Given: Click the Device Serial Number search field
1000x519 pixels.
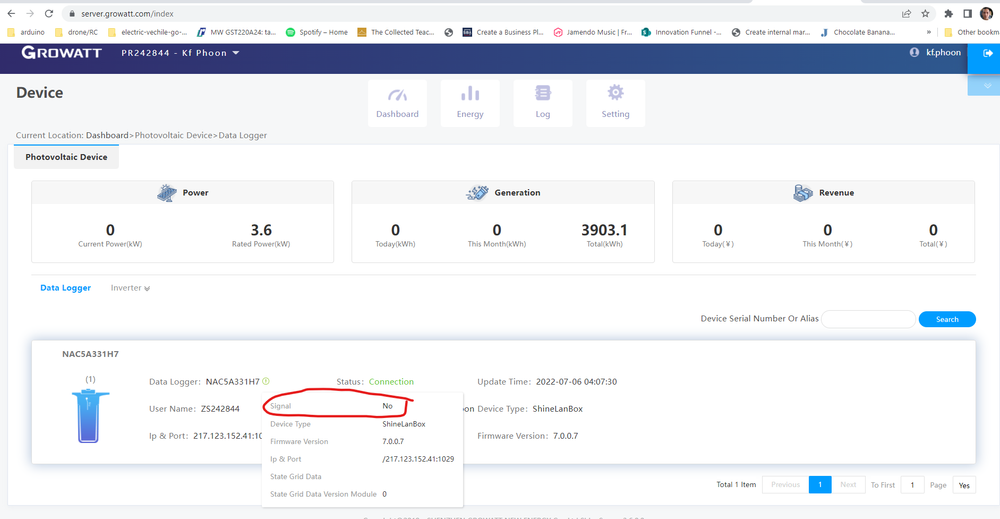Looking at the screenshot, I should 868,319.
